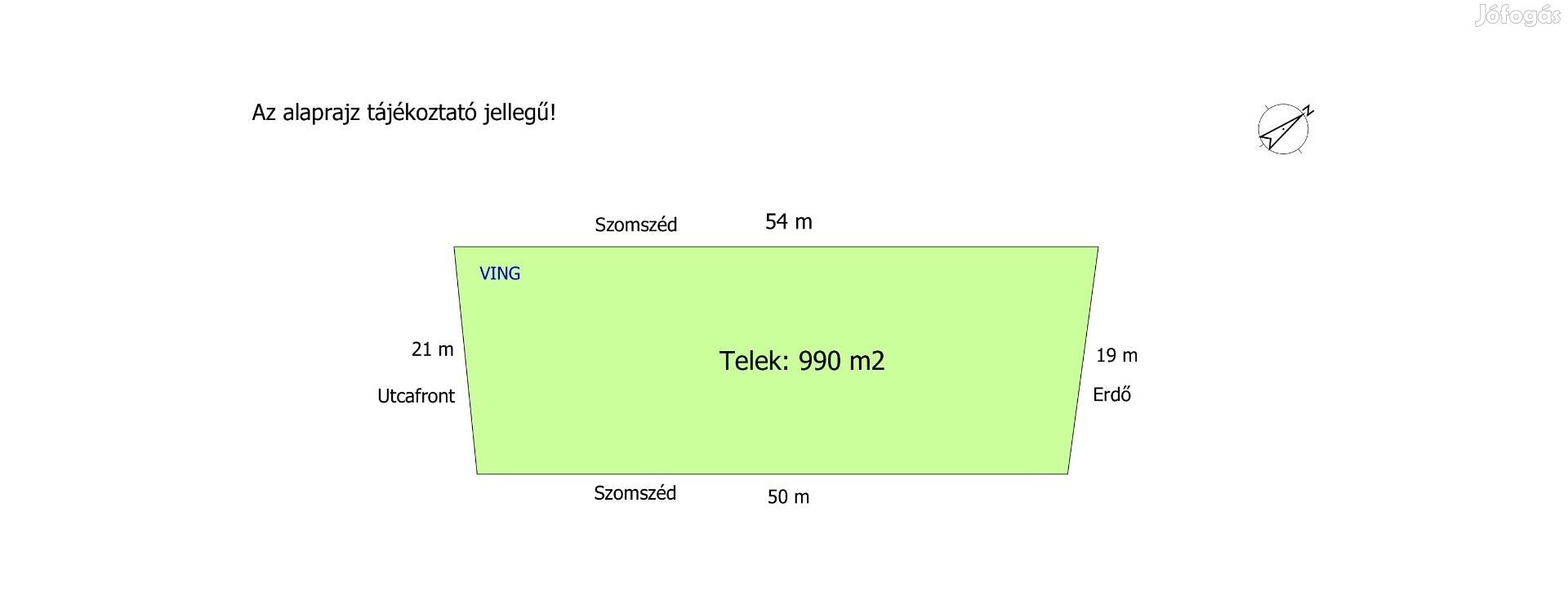Click the lower 'Szomszéd' label below plot
Image resolution: width=1568 pixels, height=605 pixels.
click(x=635, y=493)
